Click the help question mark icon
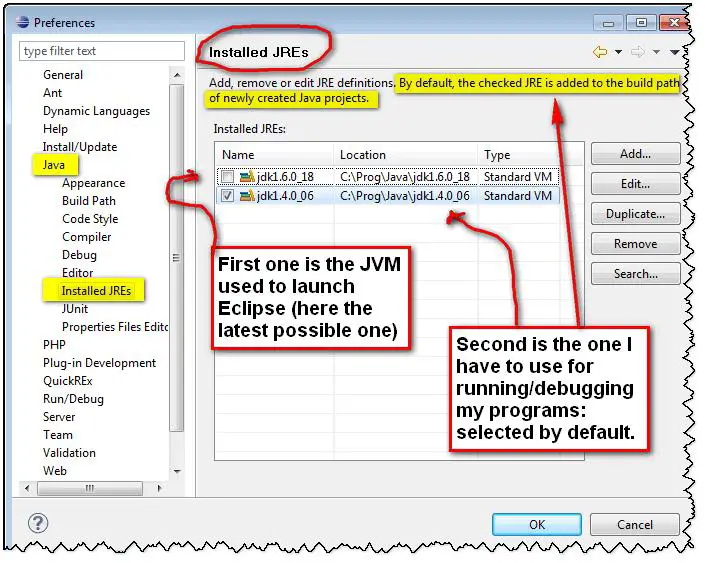This screenshot has width=705, height=563. [38, 523]
